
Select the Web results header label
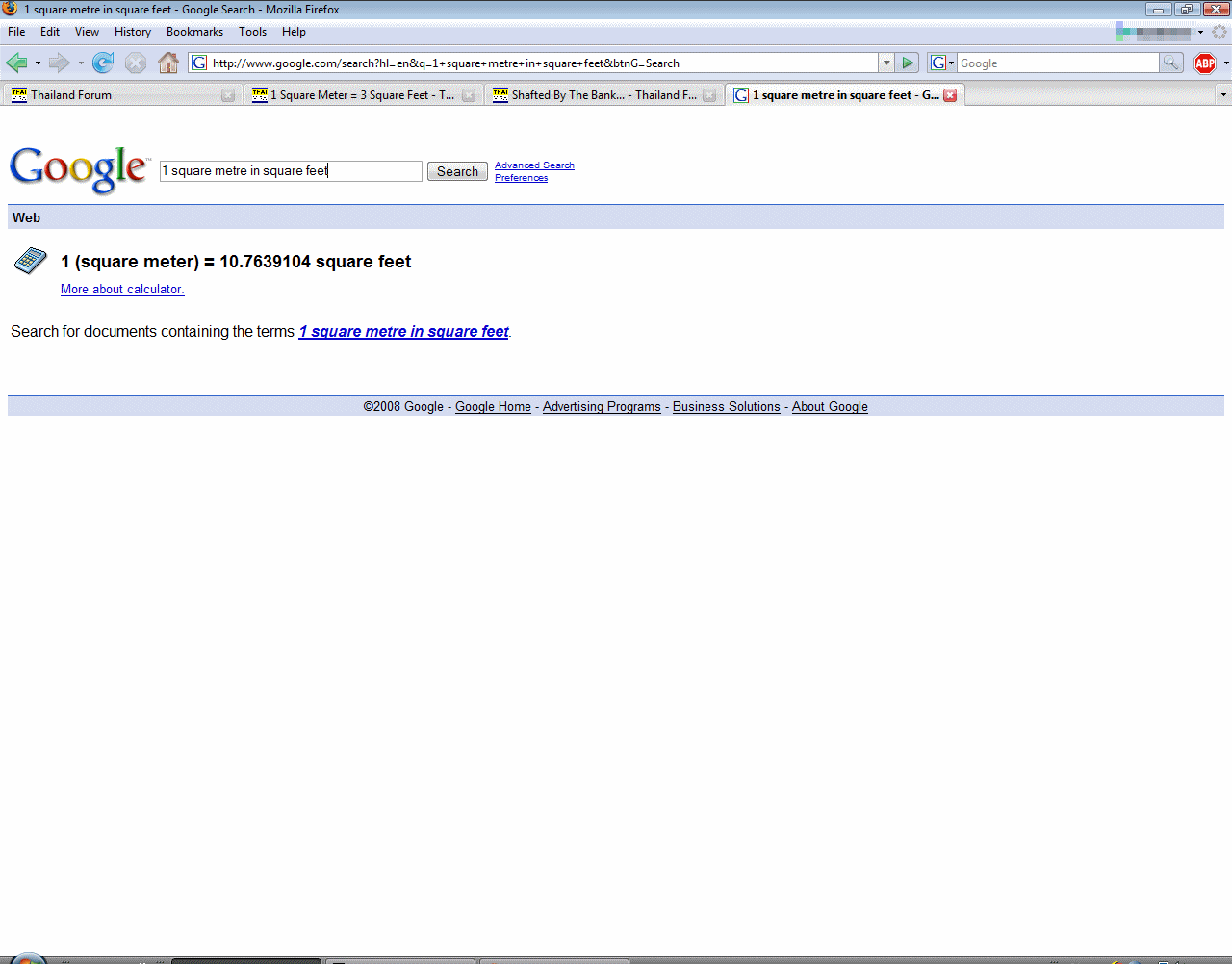click(x=26, y=217)
